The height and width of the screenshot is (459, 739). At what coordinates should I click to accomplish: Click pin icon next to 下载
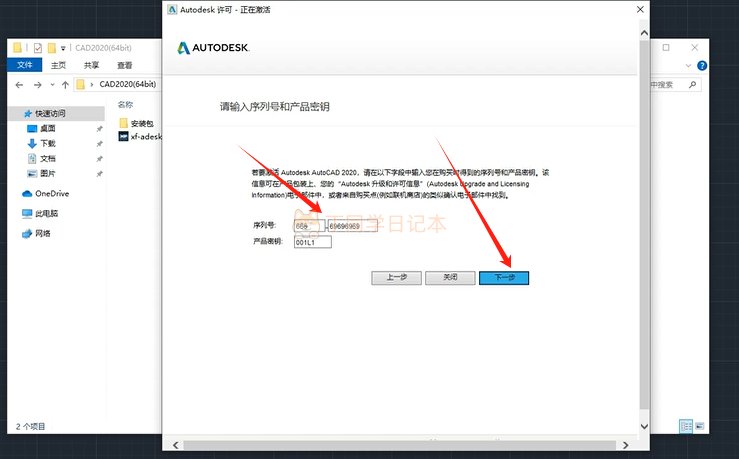click(x=99, y=144)
